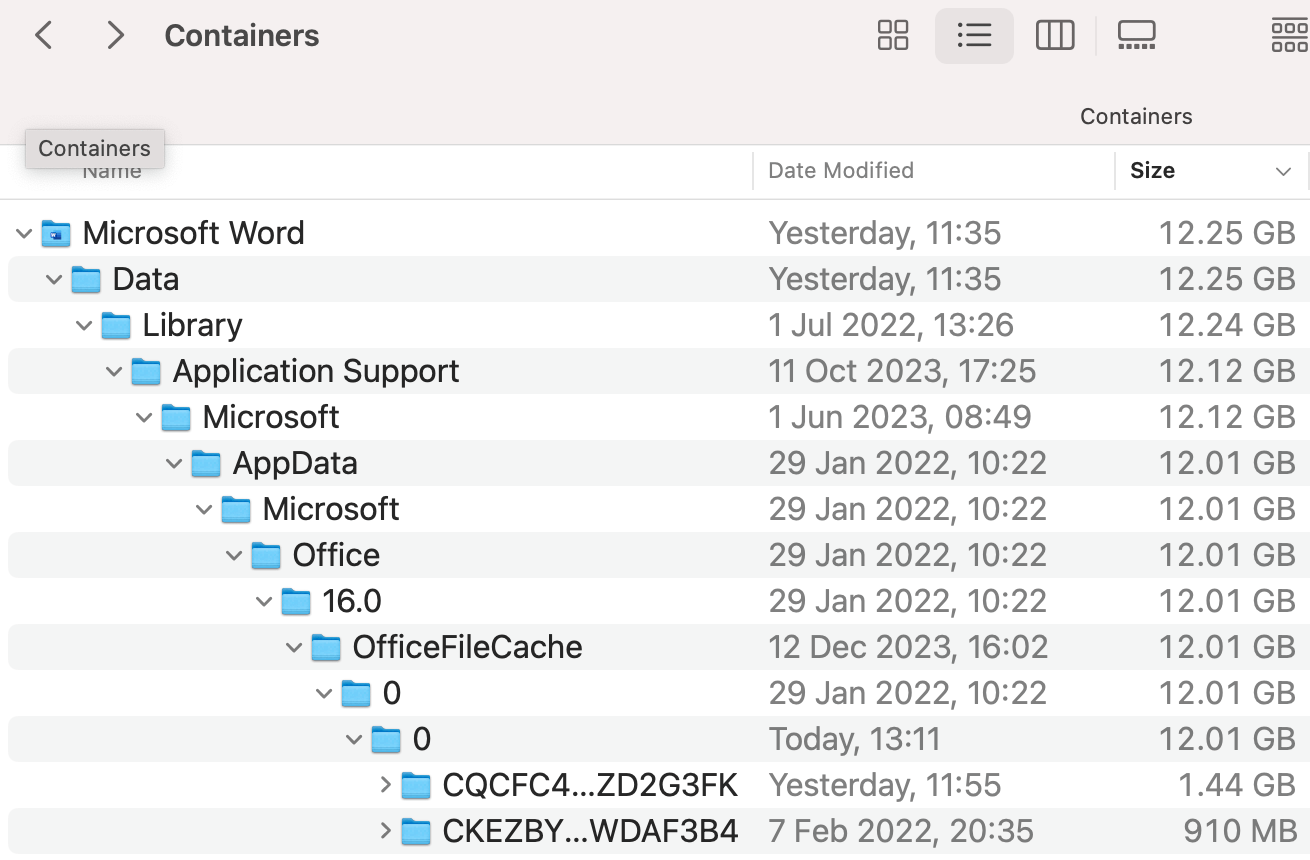
Task: Click the Microsoft Word folder icon
Action: pos(56,234)
